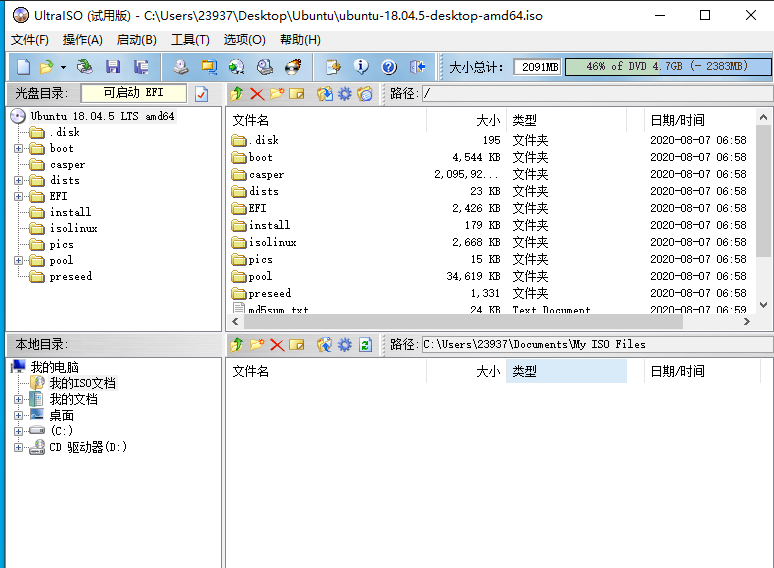This screenshot has width=774, height=568.
Task: Select Ubuntu 18.04.5 LTS amd64 root node
Action: pos(102,116)
